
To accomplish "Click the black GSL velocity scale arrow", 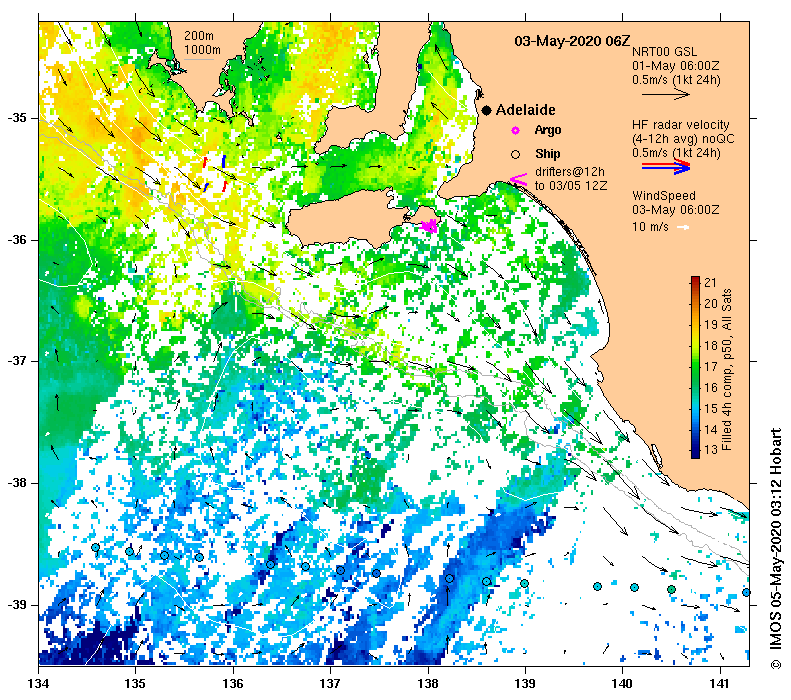I will click(665, 94).
